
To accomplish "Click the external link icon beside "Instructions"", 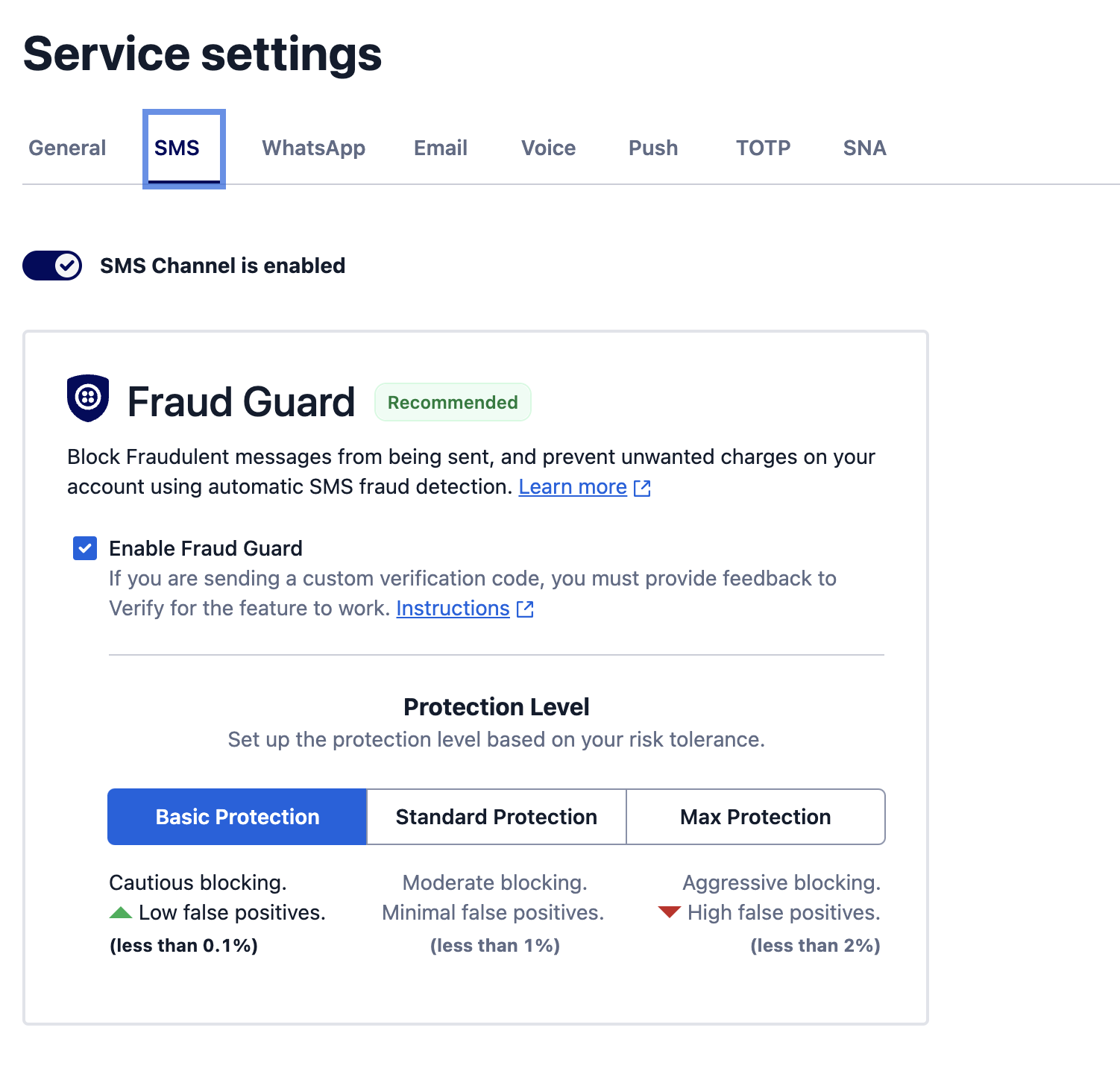I will 525,609.
